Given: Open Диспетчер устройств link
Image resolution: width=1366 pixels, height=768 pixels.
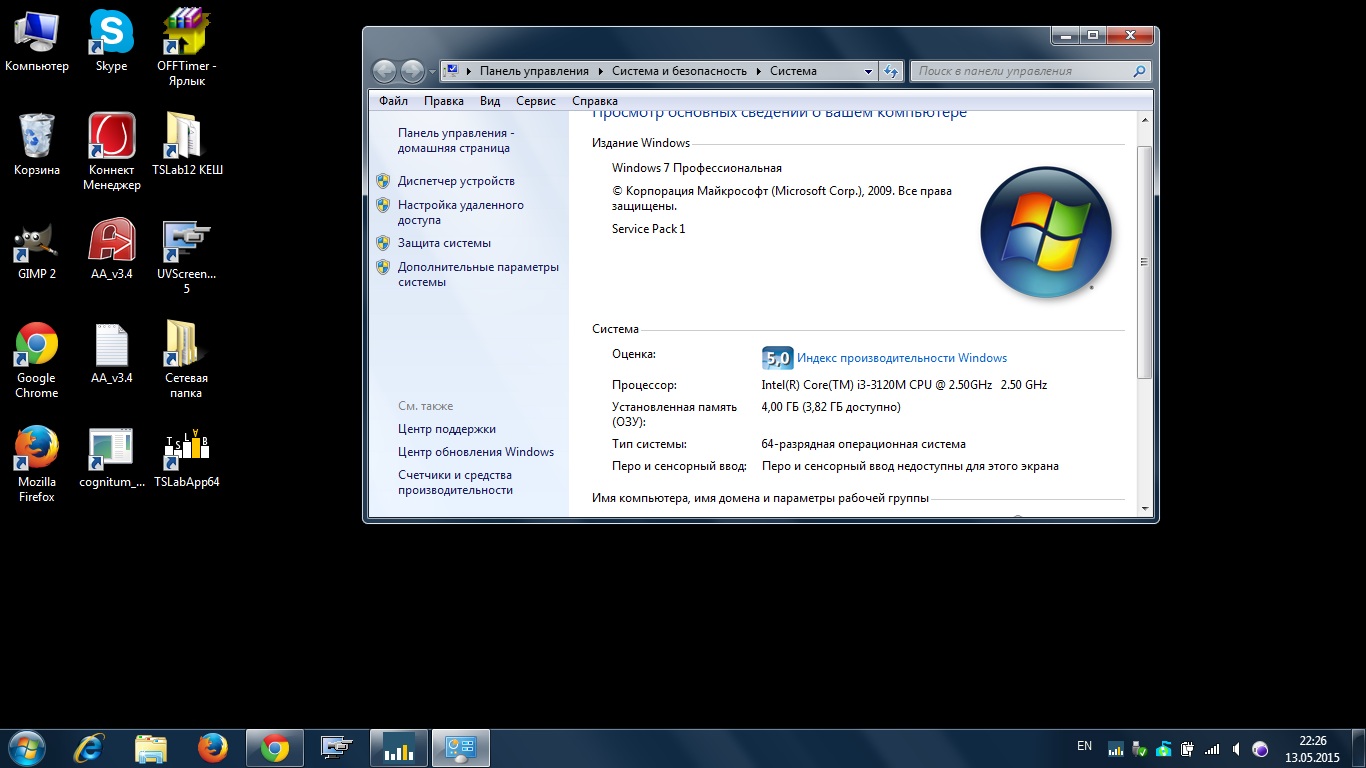Looking at the screenshot, I should 456,181.
